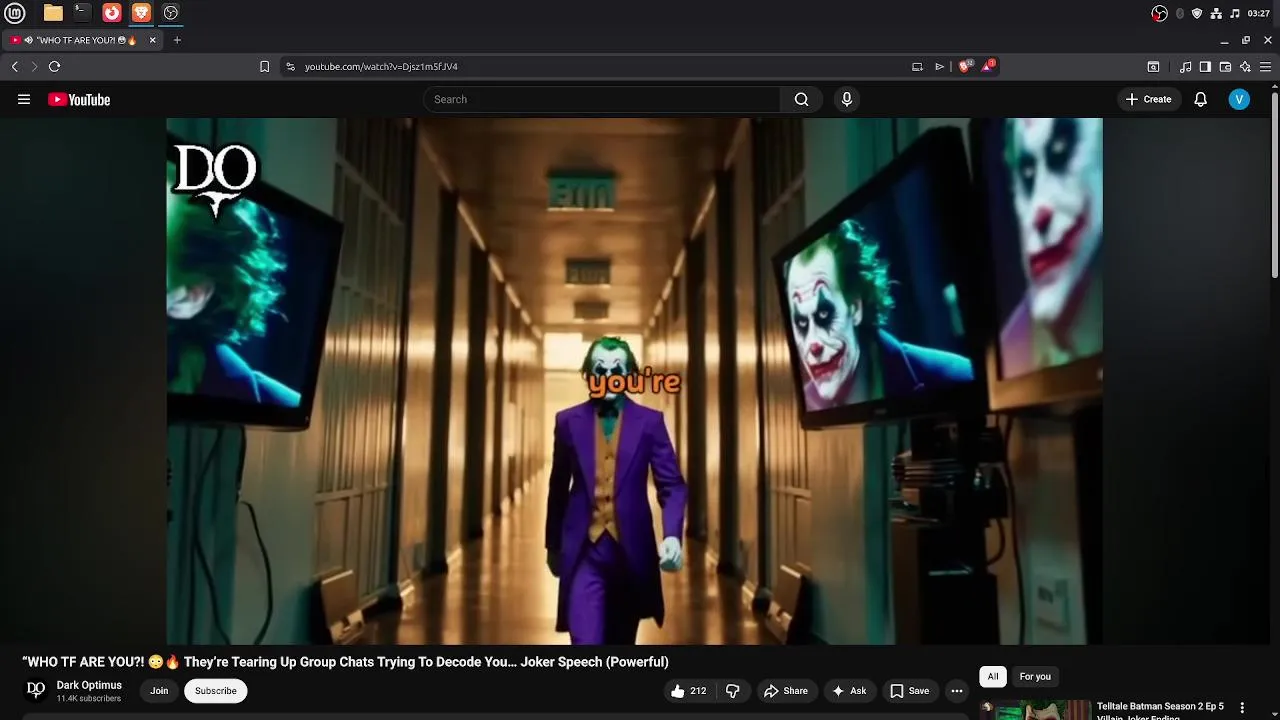
Task: Switch to the Brave browser panel icon
Action: click(141, 13)
